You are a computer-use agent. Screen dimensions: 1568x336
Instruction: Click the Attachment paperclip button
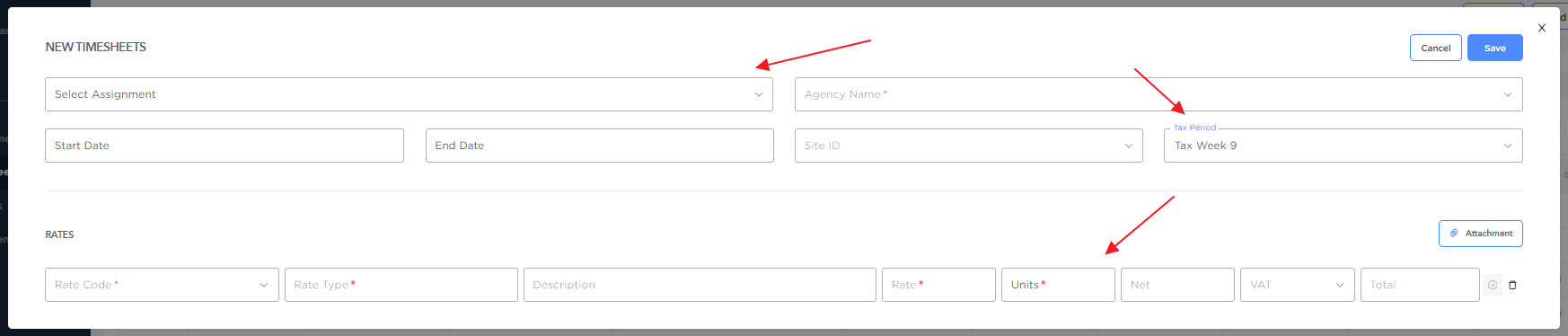(1481, 234)
